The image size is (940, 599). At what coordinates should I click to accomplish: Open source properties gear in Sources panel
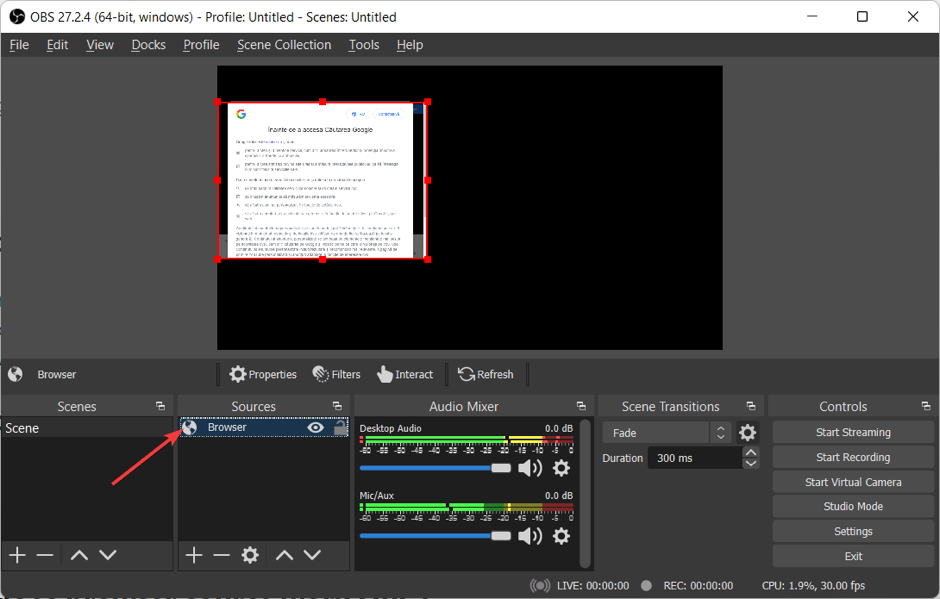(x=250, y=555)
